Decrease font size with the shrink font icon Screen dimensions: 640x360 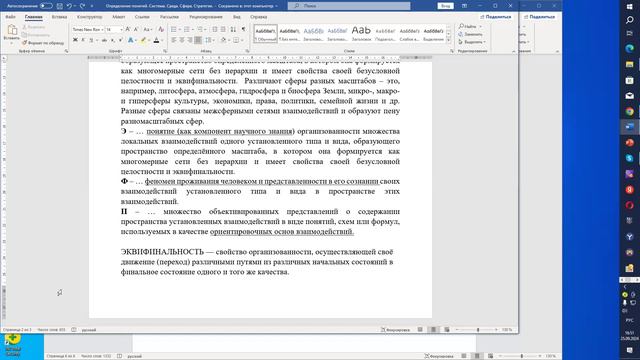pos(136,30)
